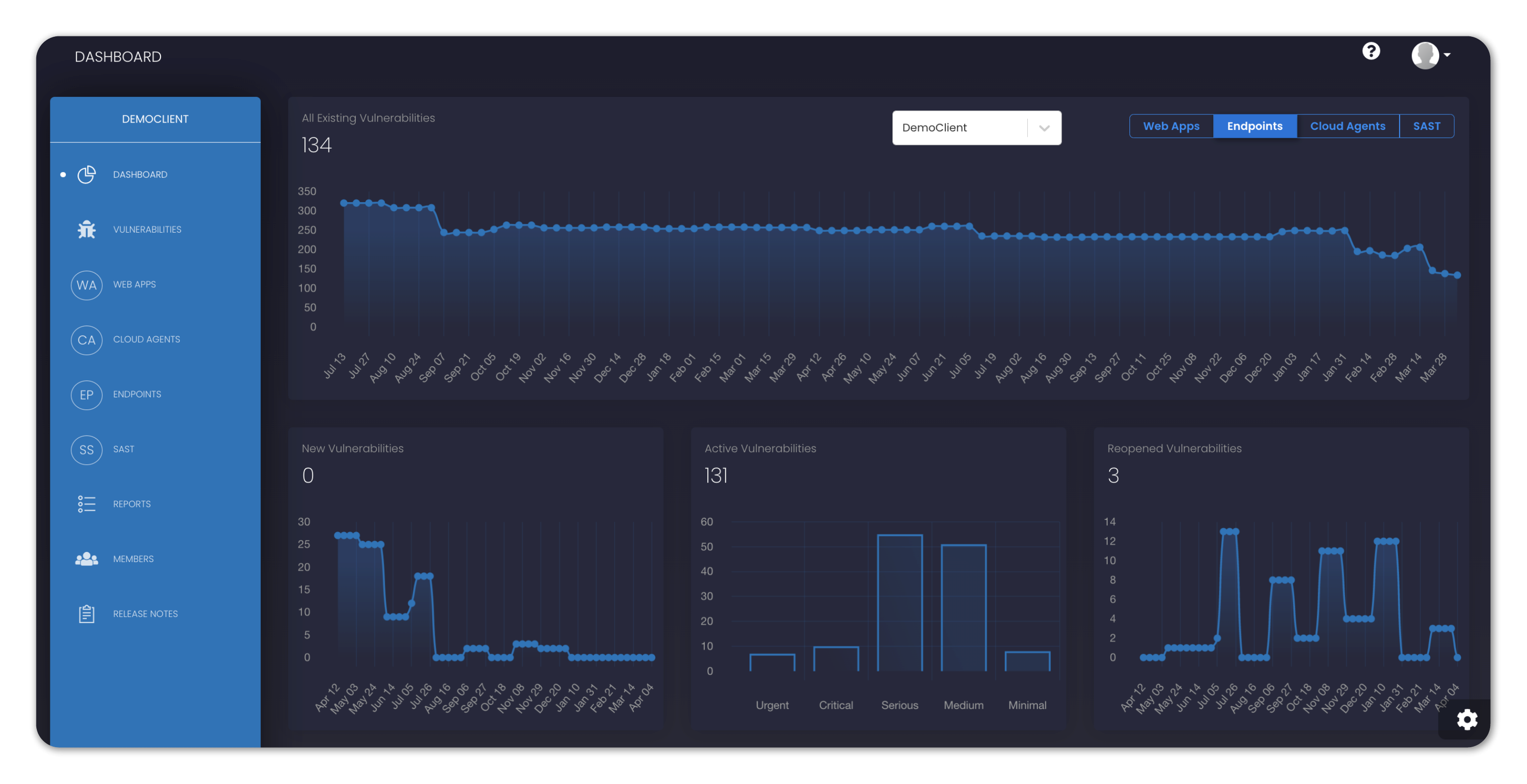Open VULNERABILITIES in the sidebar
Screen dimensions: 1527x784
point(147,229)
